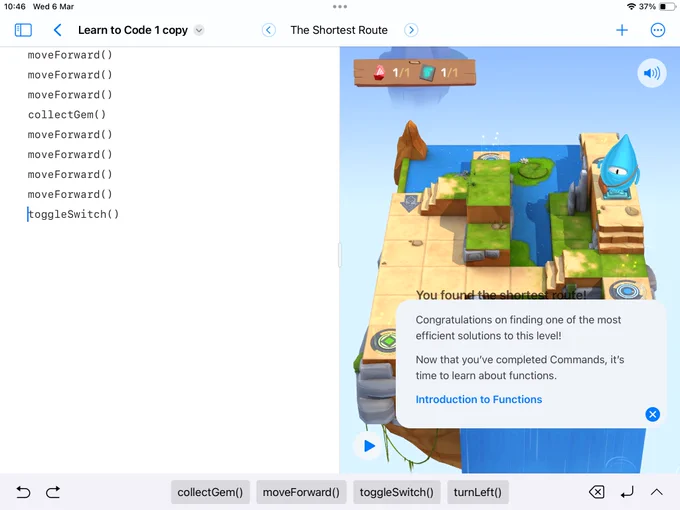
Task: Insert turnLeft() from the shortcut bar
Action: click(x=477, y=492)
